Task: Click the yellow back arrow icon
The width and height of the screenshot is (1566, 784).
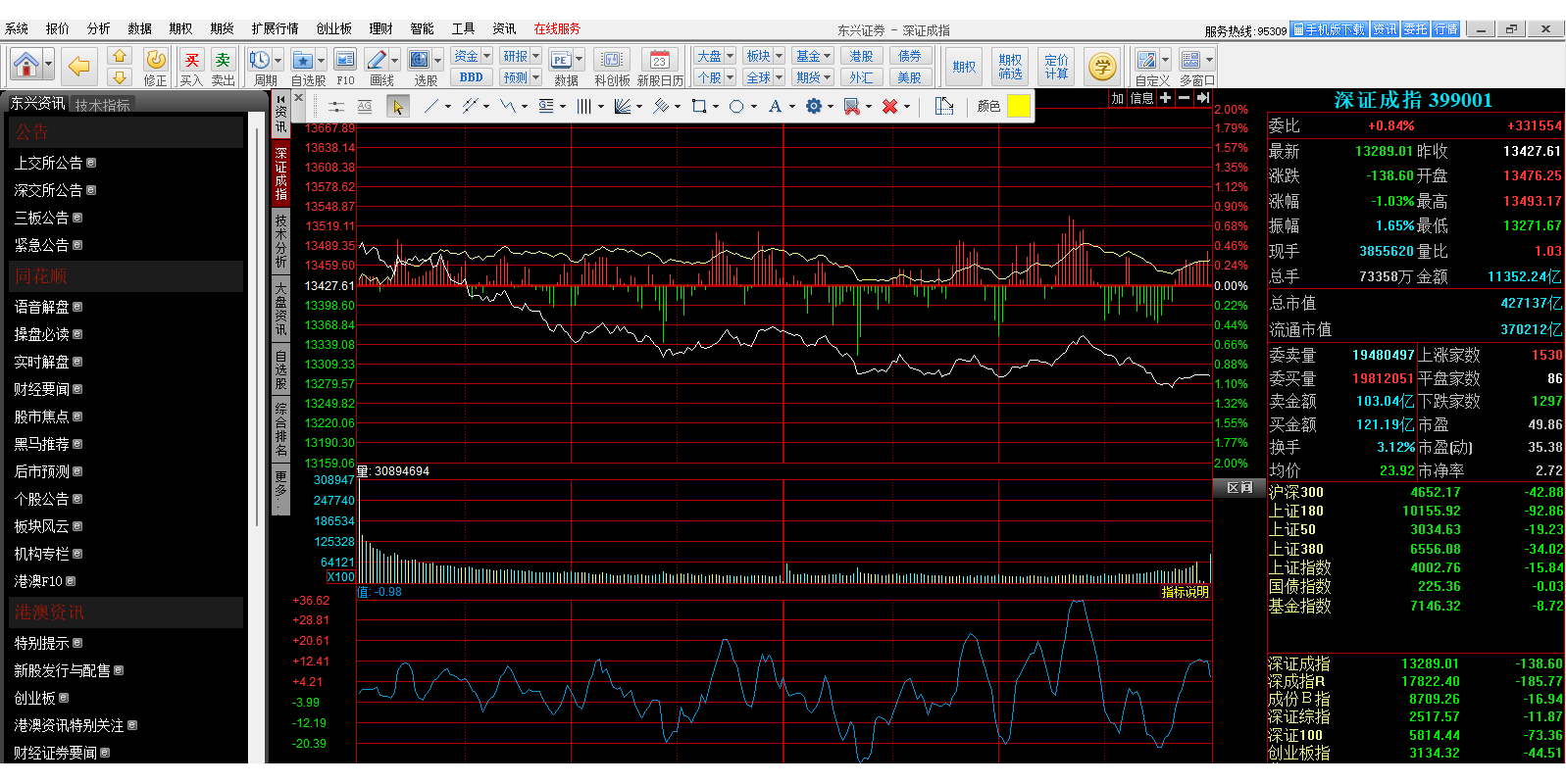Action: click(x=78, y=66)
